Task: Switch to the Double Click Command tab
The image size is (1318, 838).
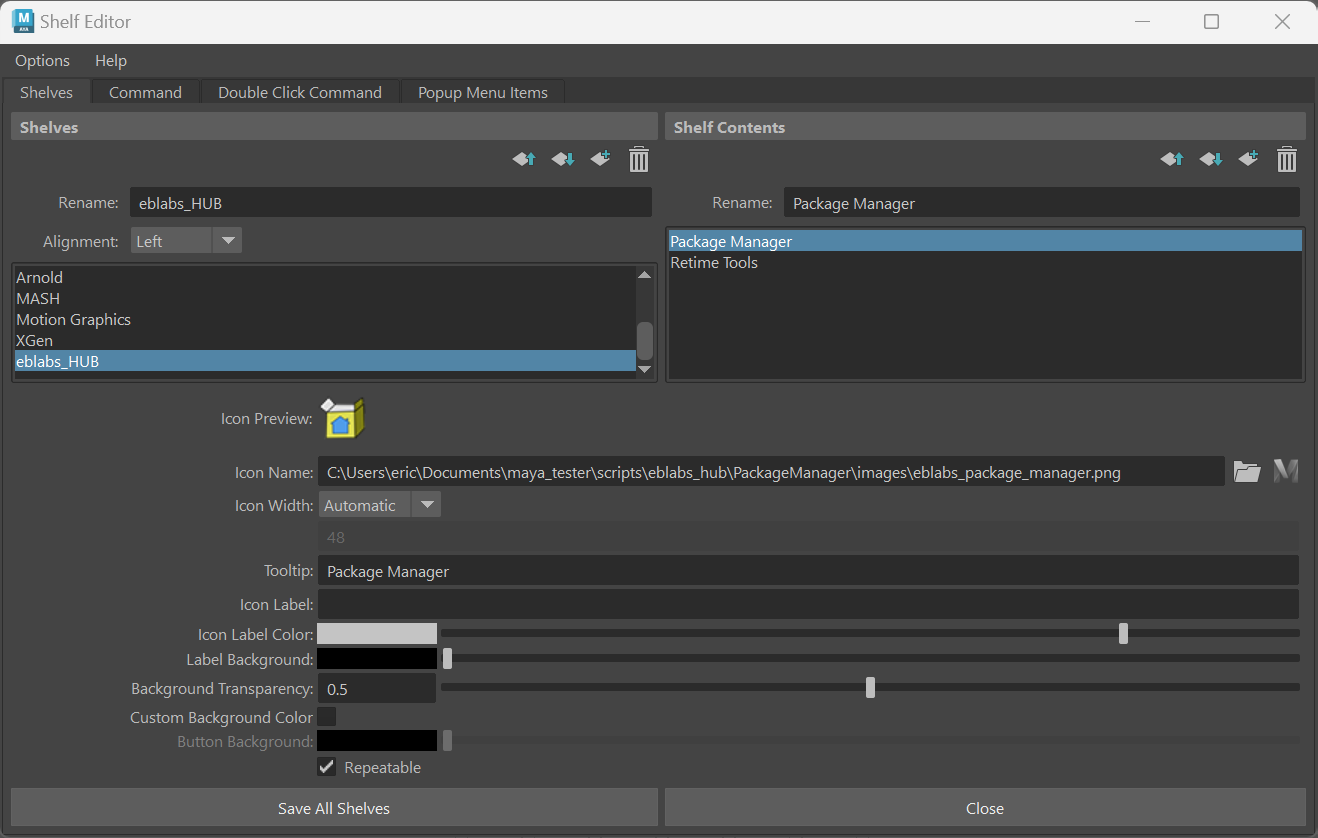Action: pos(300,92)
